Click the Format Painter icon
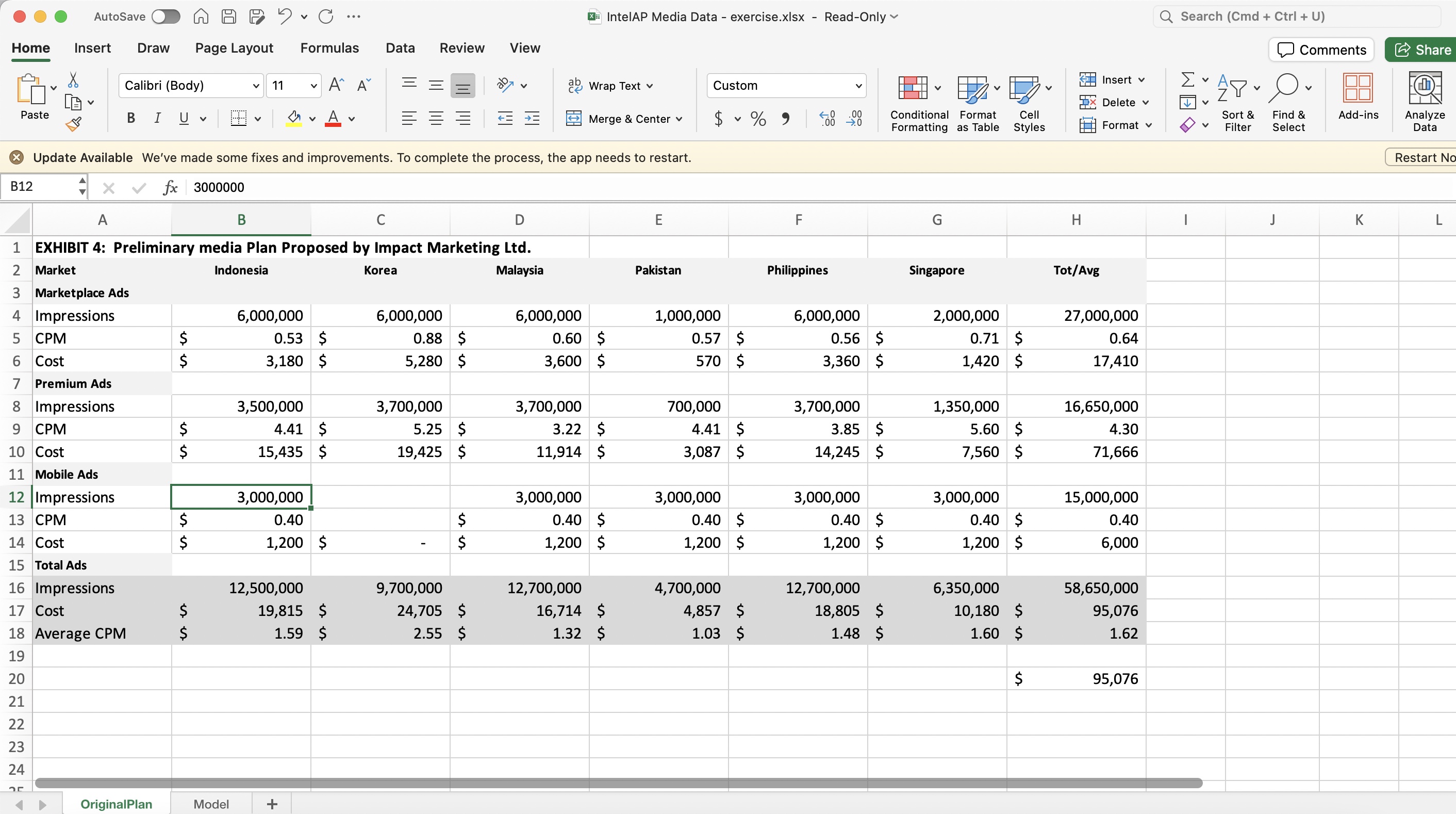This screenshot has height=814, width=1456. [x=74, y=124]
